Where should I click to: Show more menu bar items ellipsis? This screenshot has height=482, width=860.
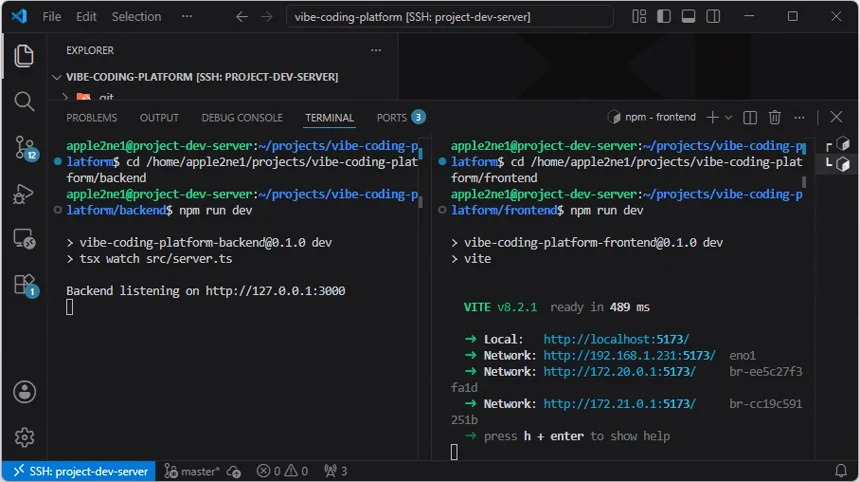187,16
